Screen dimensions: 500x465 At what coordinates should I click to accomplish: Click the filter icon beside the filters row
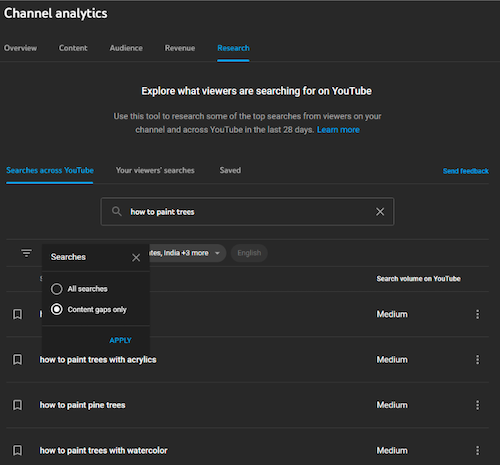pos(26,253)
